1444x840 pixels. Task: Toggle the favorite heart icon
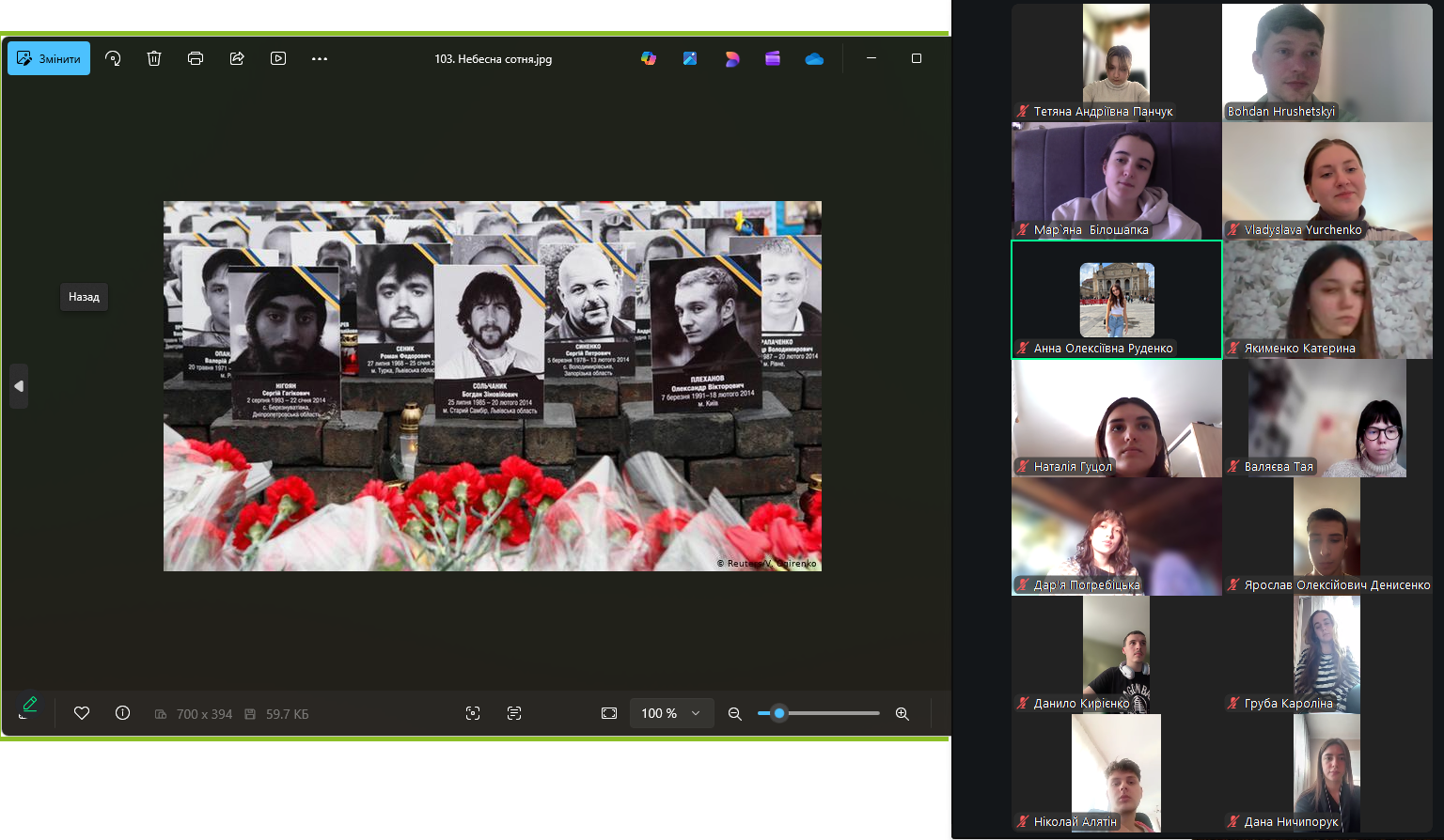pos(82,713)
